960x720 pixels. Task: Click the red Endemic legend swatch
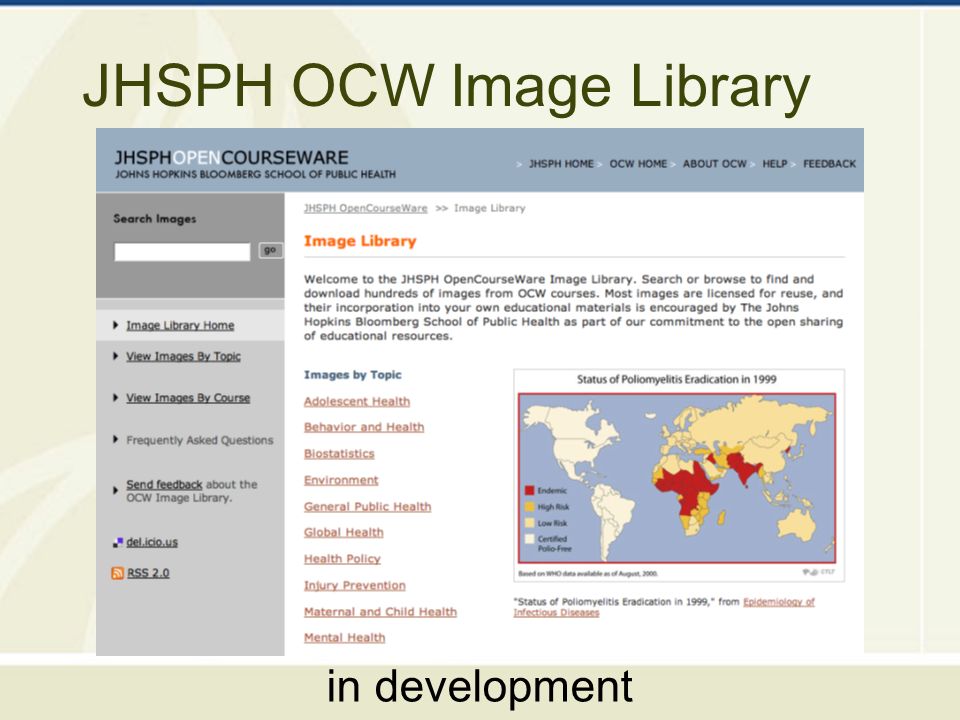[x=530, y=490]
